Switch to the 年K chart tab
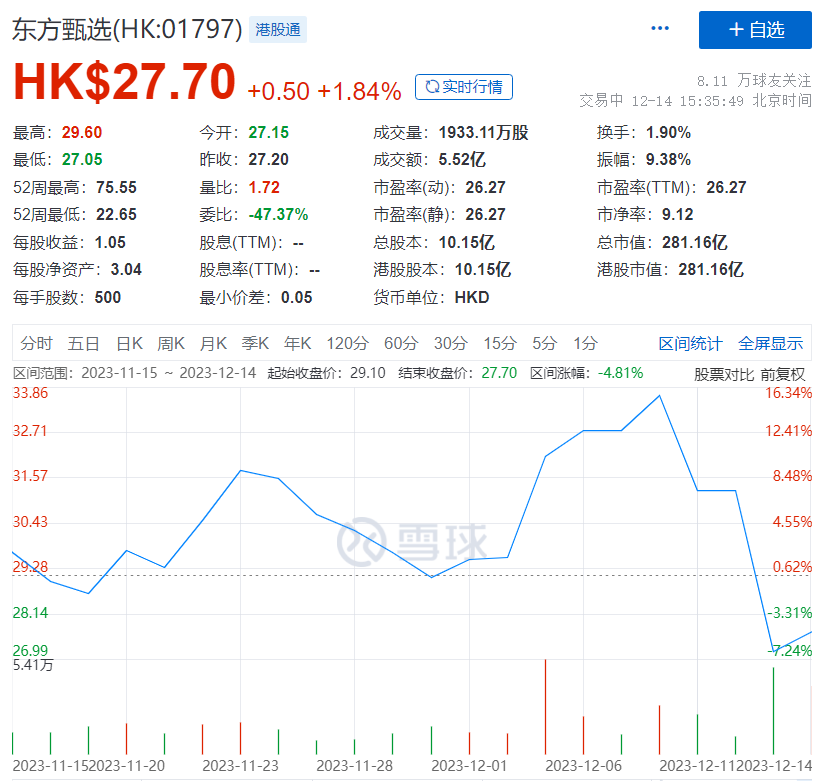The width and height of the screenshot is (830, 781). [297, 344]
